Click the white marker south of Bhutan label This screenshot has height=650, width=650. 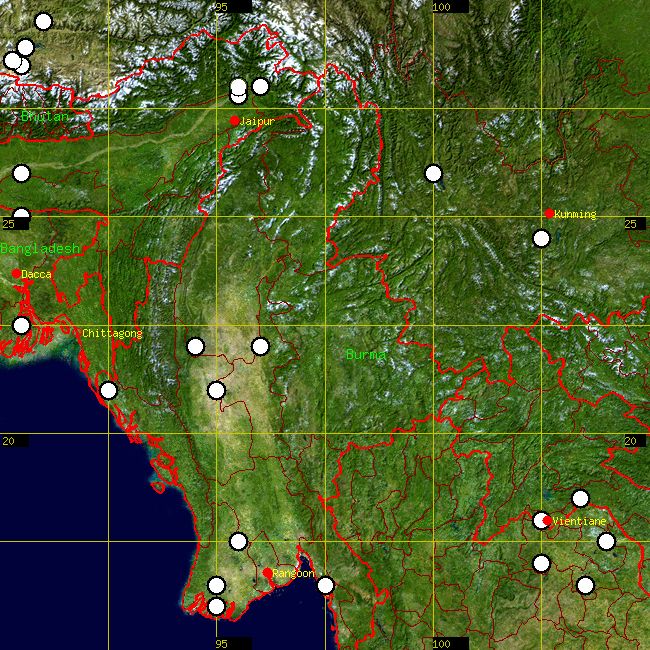pos(22,173)
